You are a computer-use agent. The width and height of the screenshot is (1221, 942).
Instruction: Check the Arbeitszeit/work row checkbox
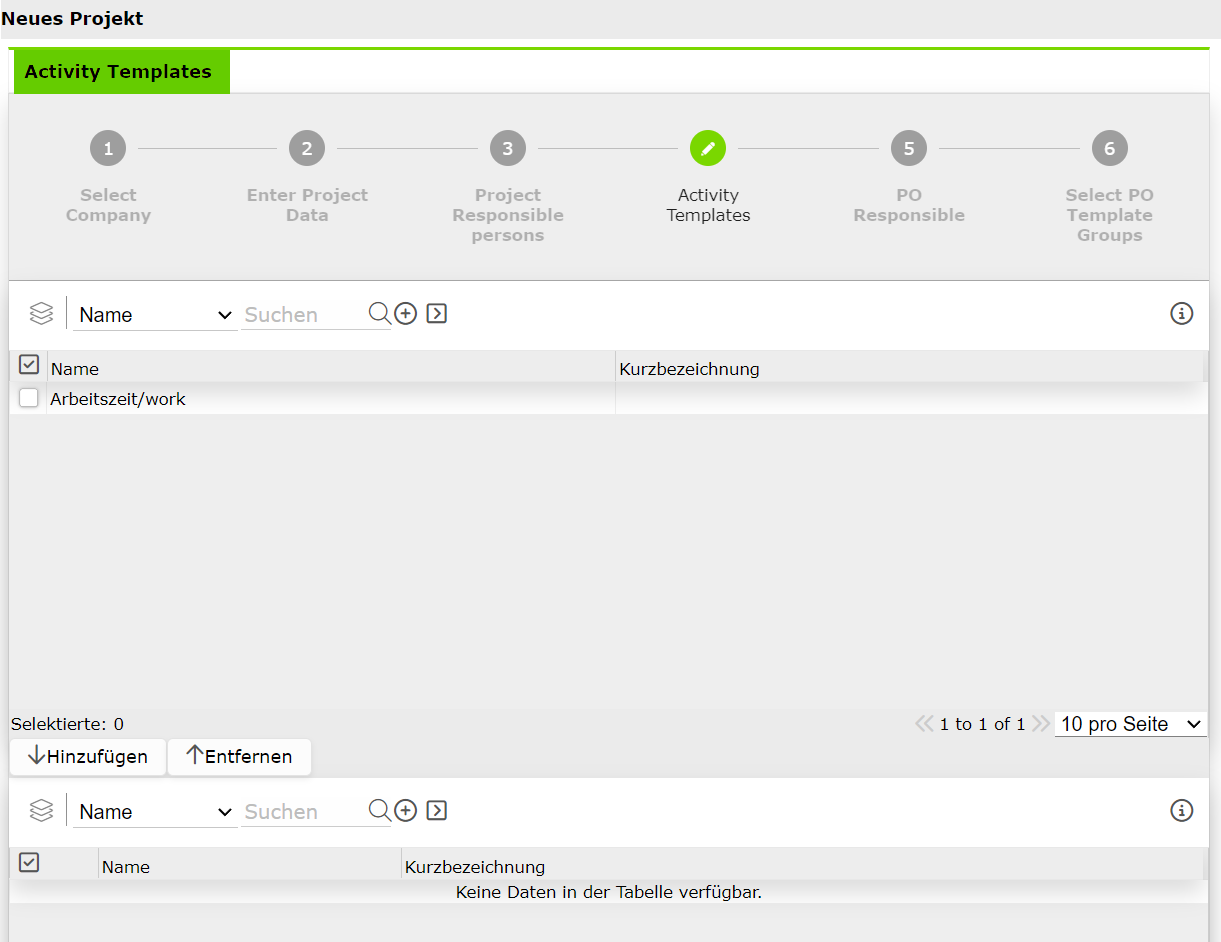pyautogui.click(x=29, y=399)
